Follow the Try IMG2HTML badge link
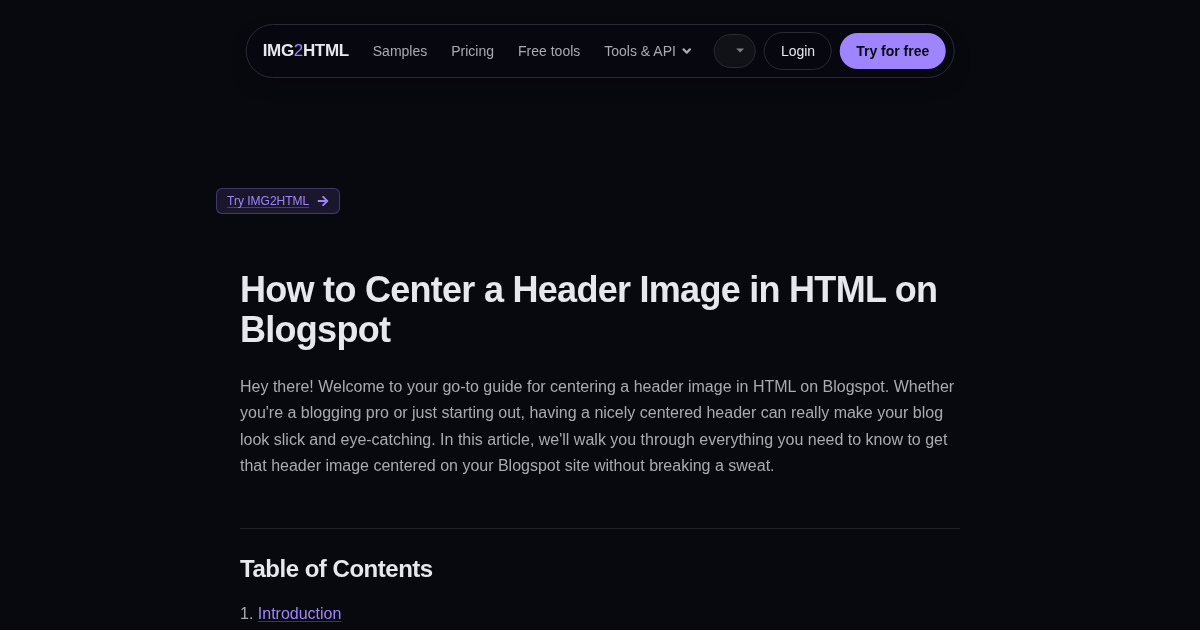1200x630 pixels. click(278, 201)
